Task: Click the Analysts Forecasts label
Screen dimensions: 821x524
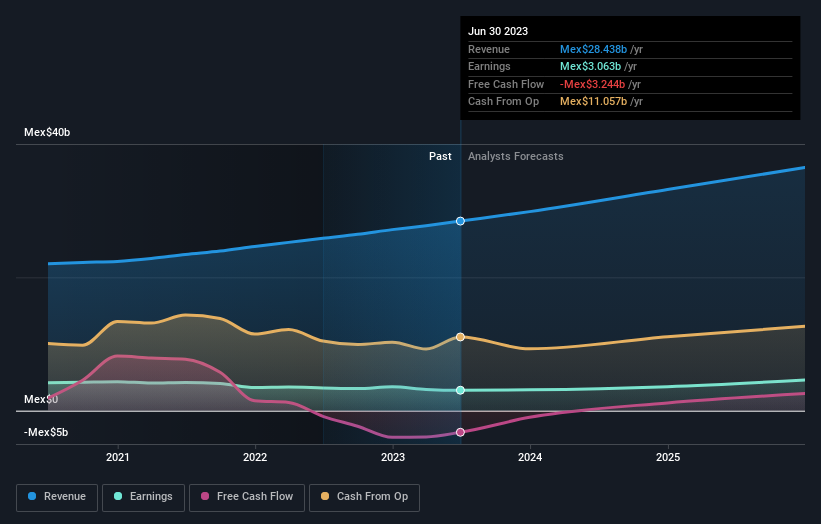Action: click(516, 157)
